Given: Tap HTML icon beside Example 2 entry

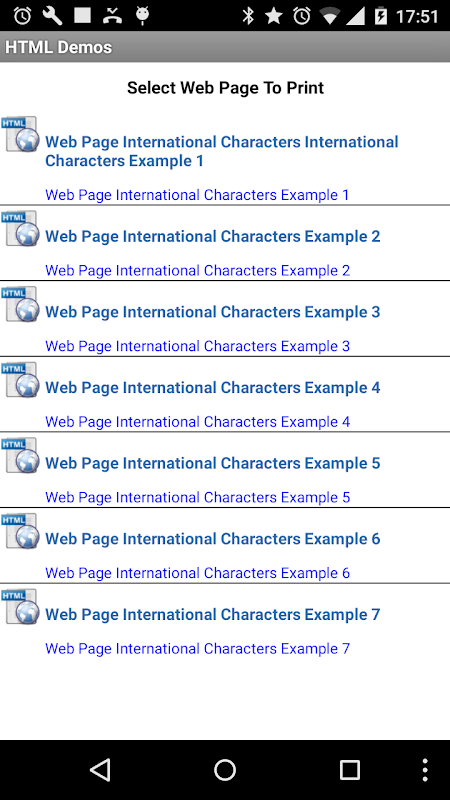Looking at the screenshot, I should coord(20,229).
